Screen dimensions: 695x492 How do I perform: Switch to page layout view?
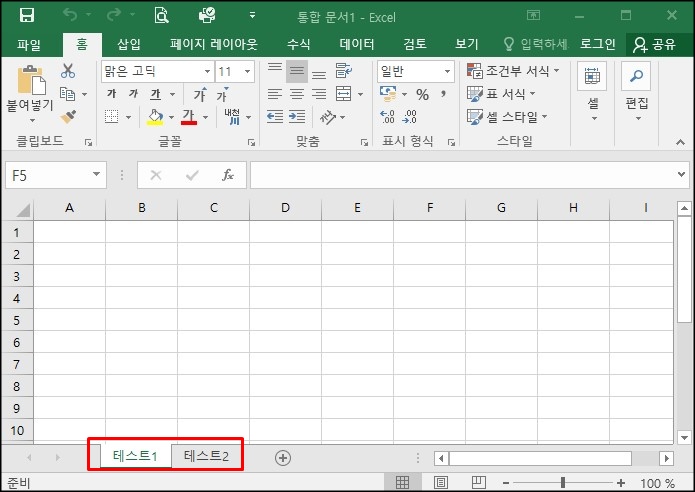[x=441, y=482]
